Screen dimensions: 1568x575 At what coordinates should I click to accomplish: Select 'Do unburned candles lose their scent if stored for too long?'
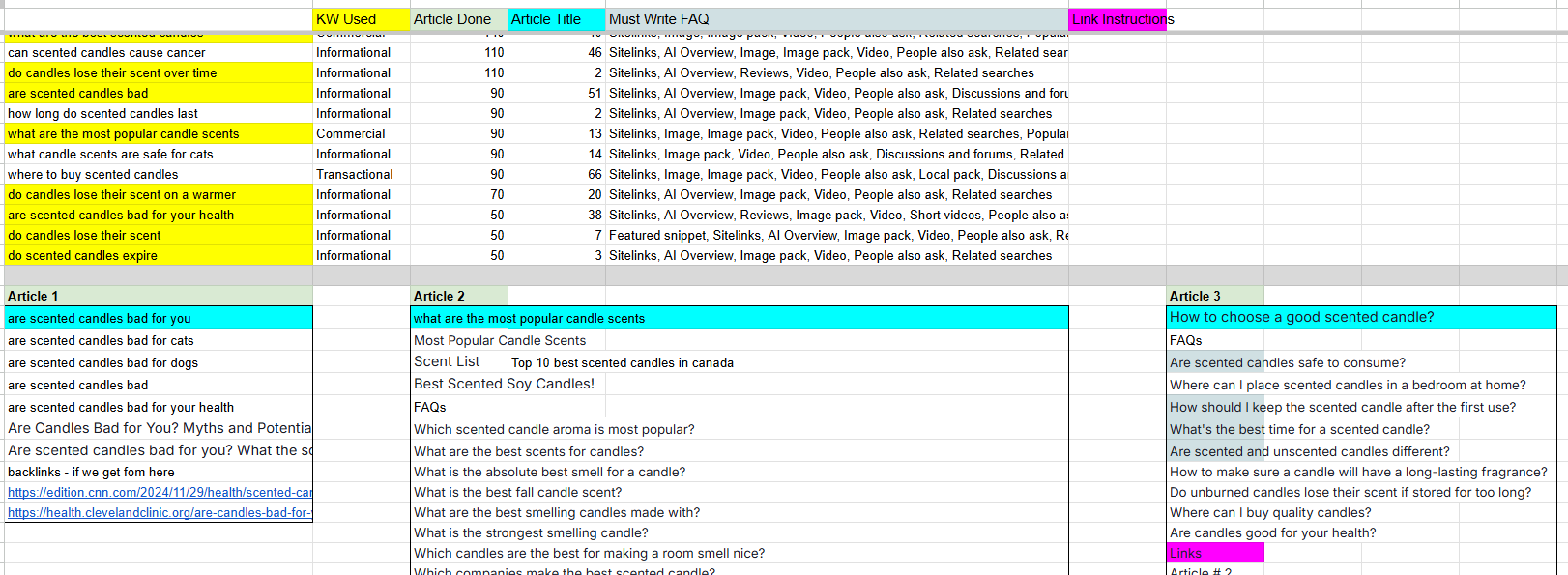[1350, 493]
